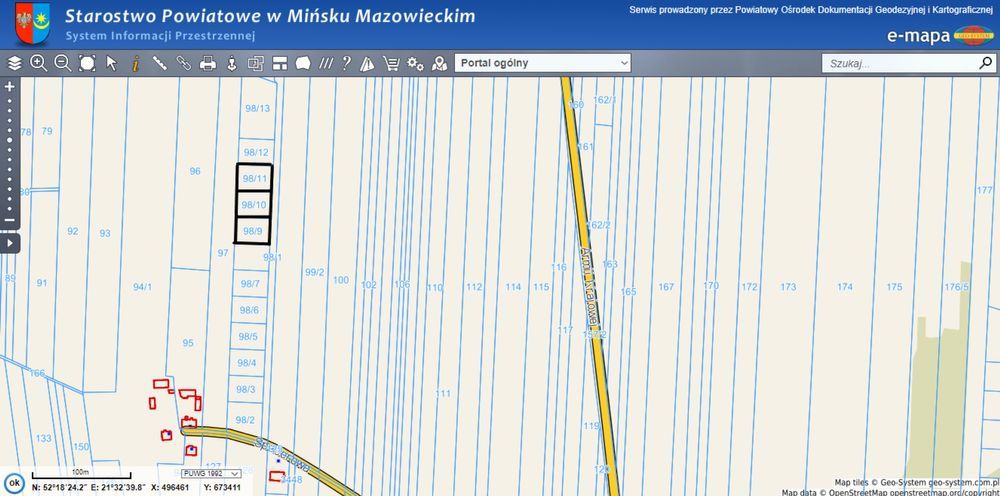Select the zoom in magnifier tool
The width and height of the screenshot is (1000, 496).
pyautogui.click(x=38, y=63)
